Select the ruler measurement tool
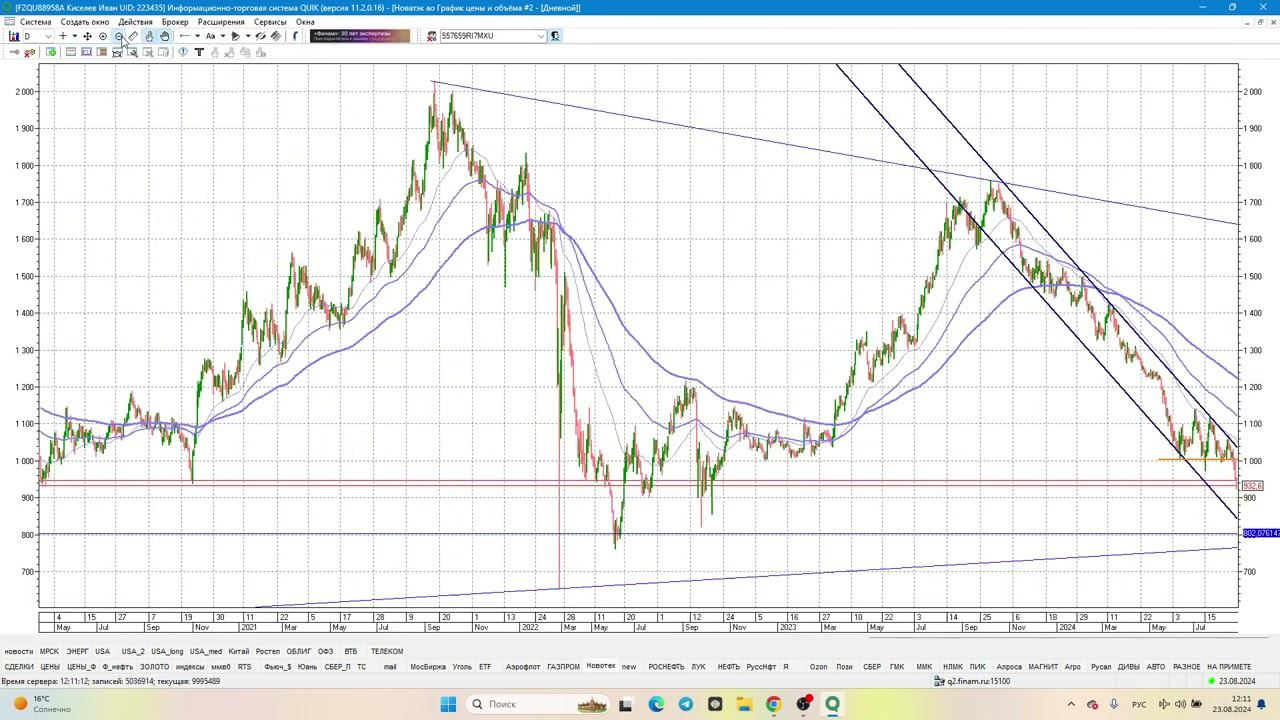This screenshot has width=1280, height=720. [133, 36]
